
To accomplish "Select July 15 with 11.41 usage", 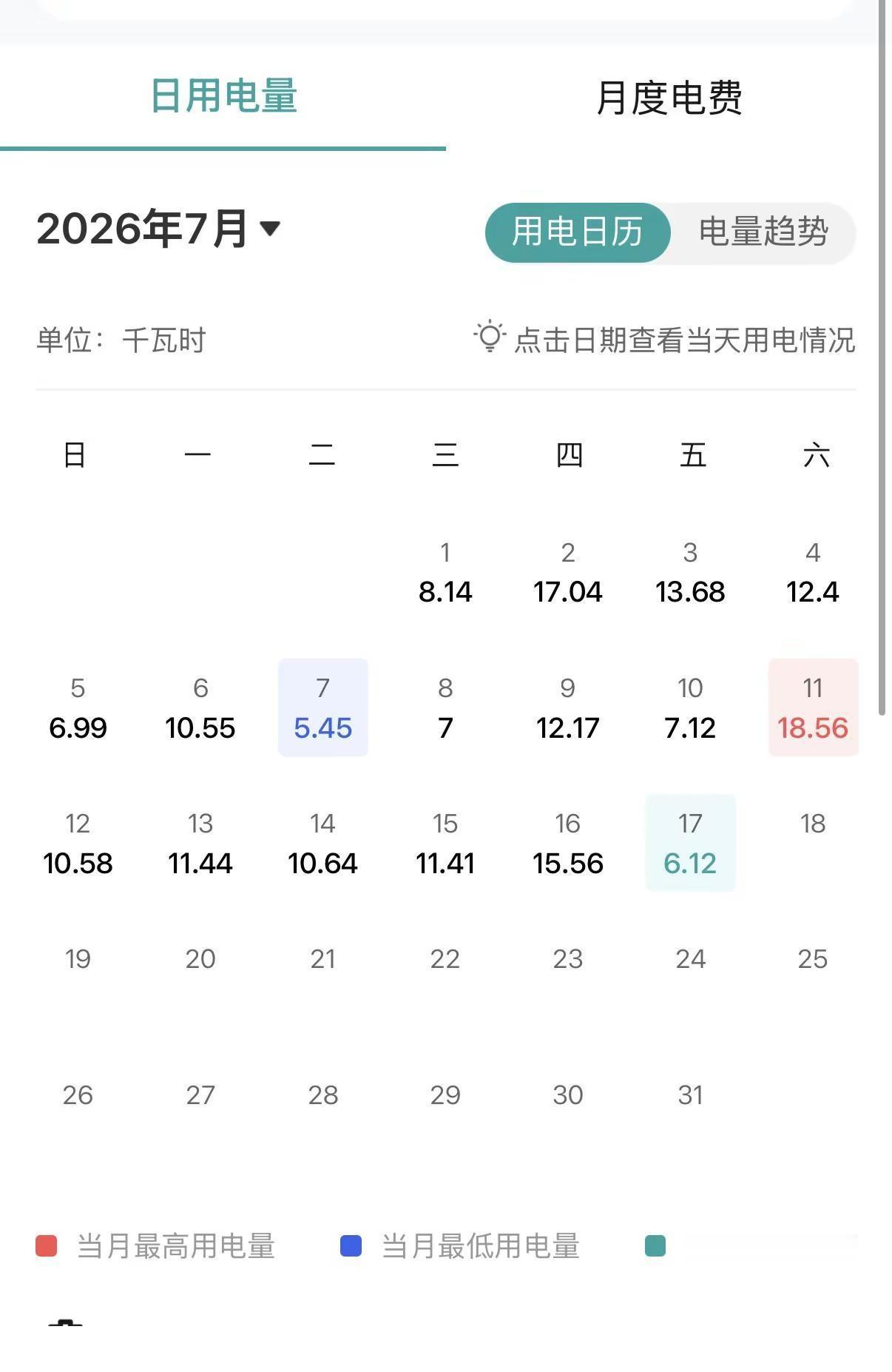I will (445, 843).
